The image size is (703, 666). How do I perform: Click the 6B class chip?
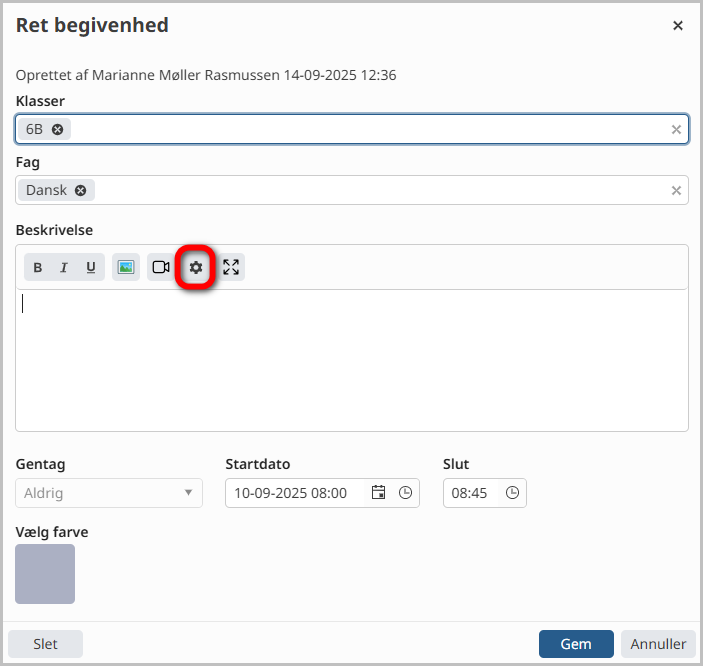(x=44, y=129)
